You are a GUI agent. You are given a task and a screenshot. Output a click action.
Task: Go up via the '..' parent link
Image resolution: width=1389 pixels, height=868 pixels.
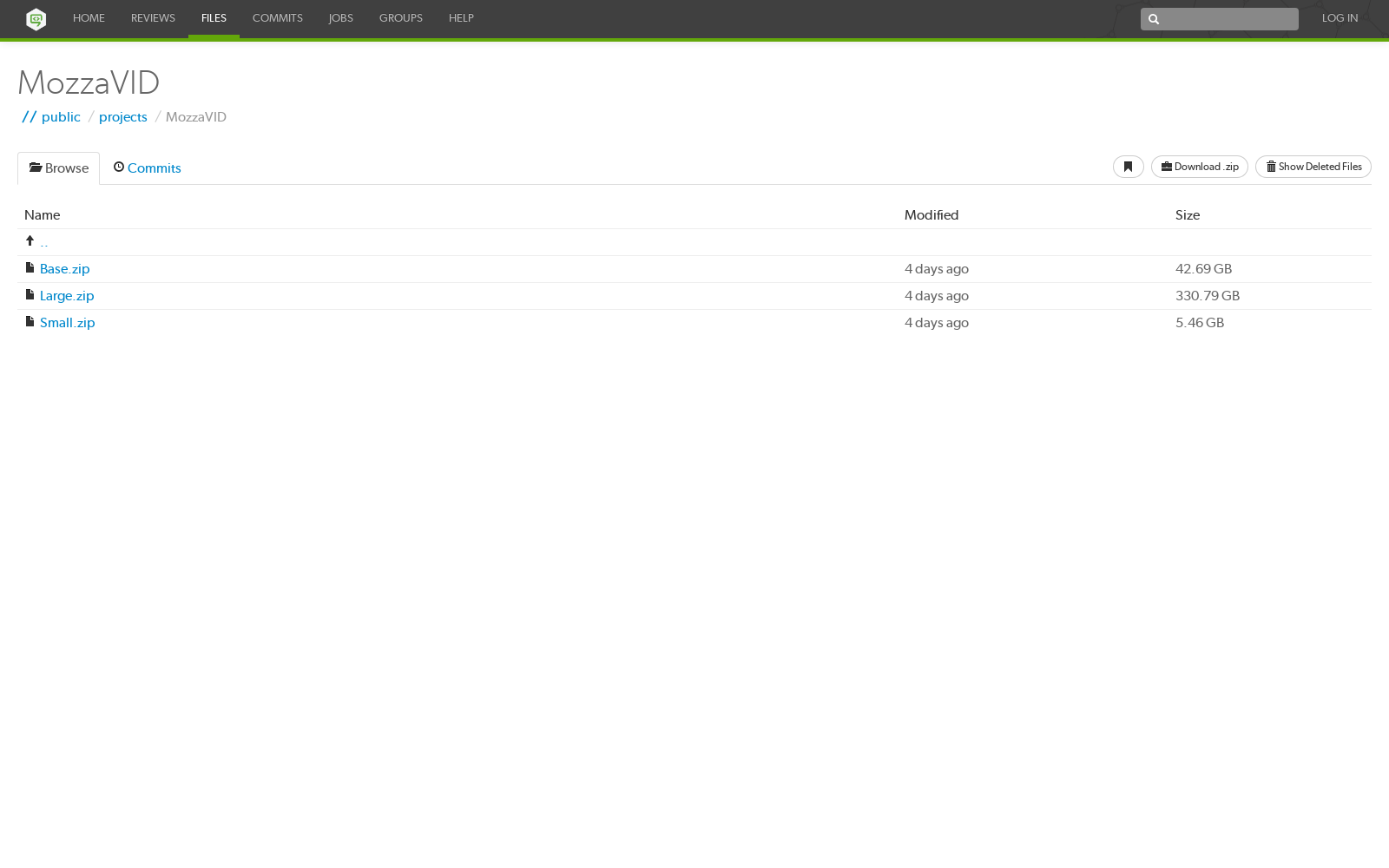click(44, 242)
